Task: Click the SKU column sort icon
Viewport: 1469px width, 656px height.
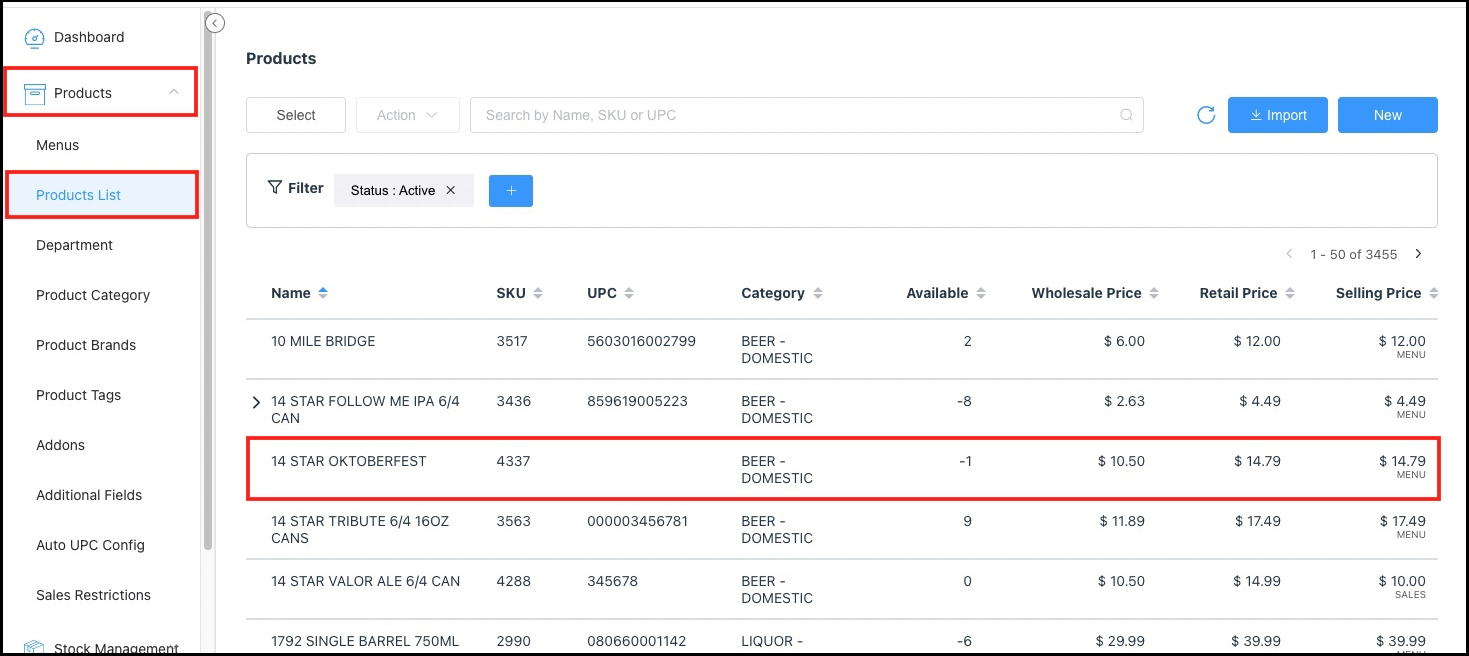Action: point(538,293)
